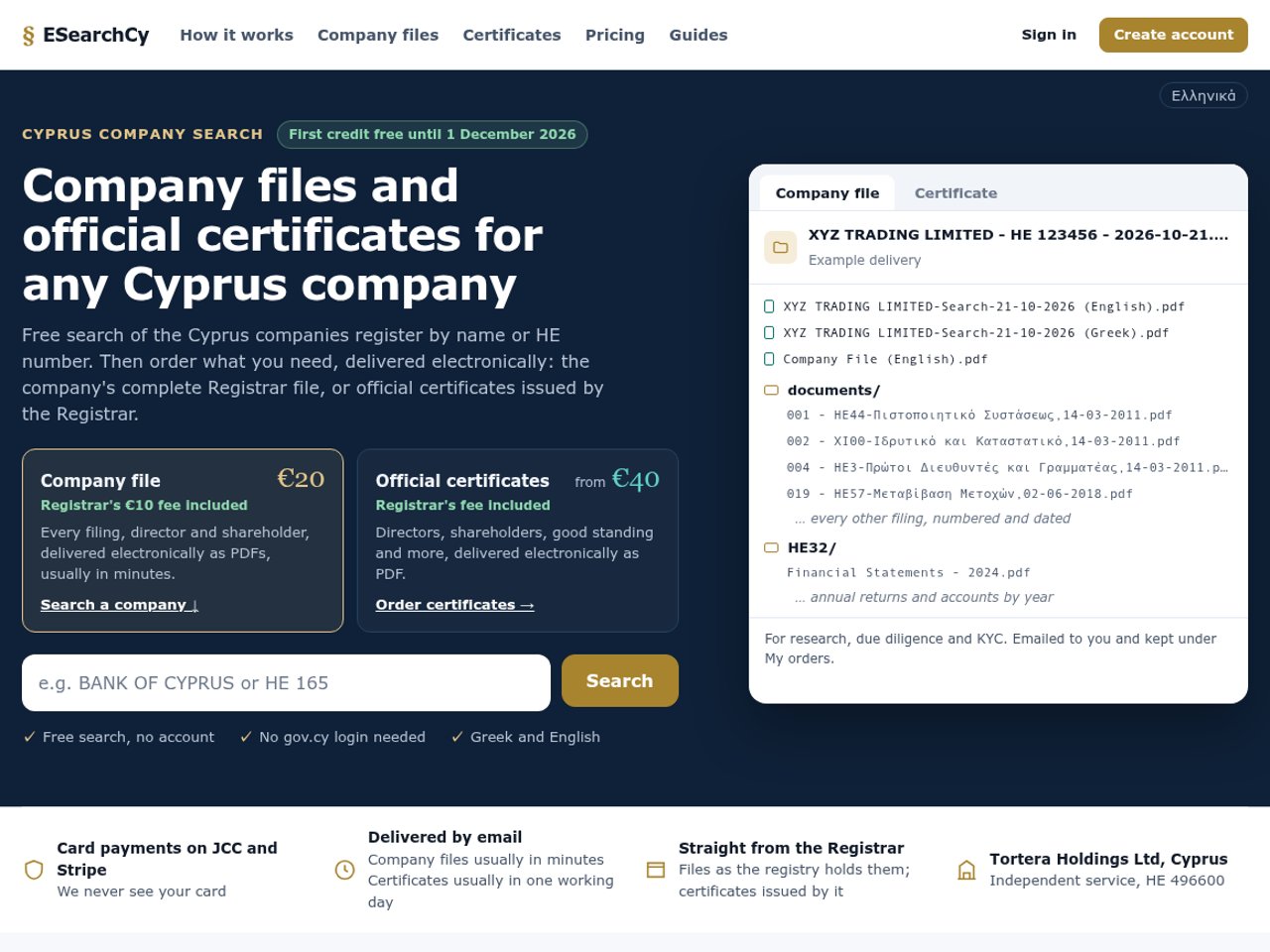Switch language to Ελληνικά
Screen dimensions: 1270x952
point(1204,95)
